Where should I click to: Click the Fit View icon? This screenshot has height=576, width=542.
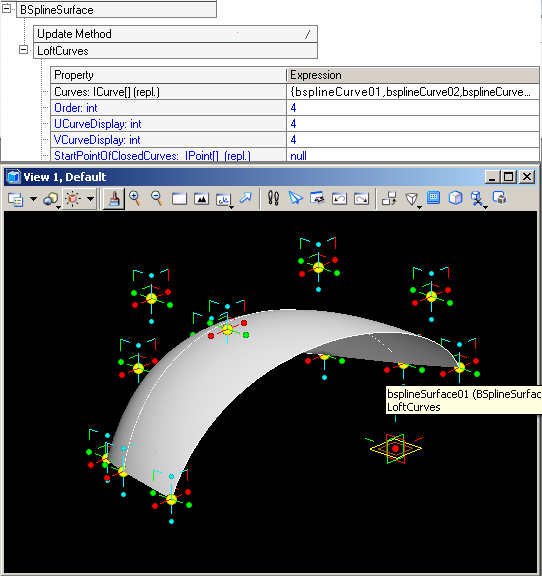[x=201, y=199]
